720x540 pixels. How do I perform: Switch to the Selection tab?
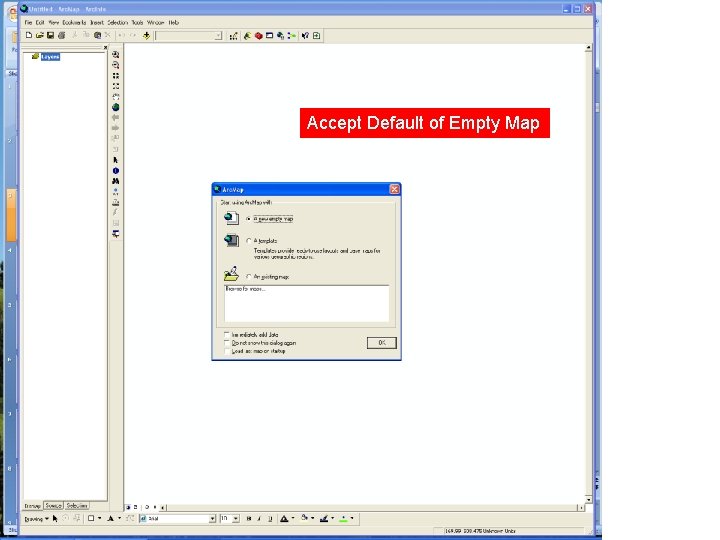click(77, 506)
